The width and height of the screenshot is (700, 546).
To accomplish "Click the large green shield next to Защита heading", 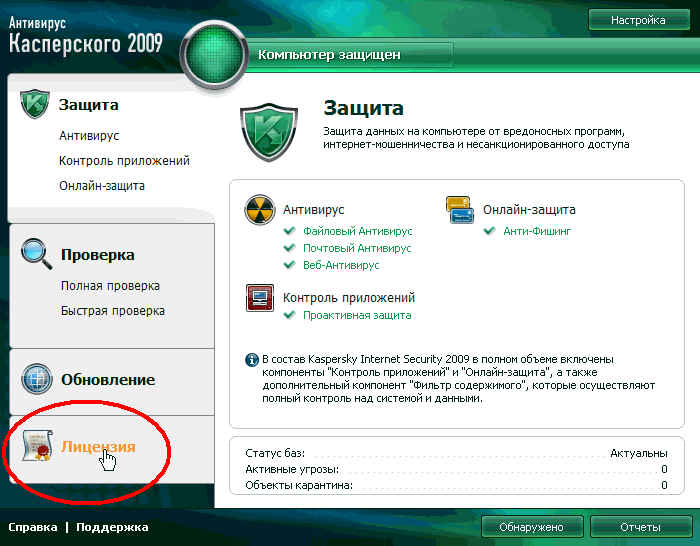I will click(269, 132).
